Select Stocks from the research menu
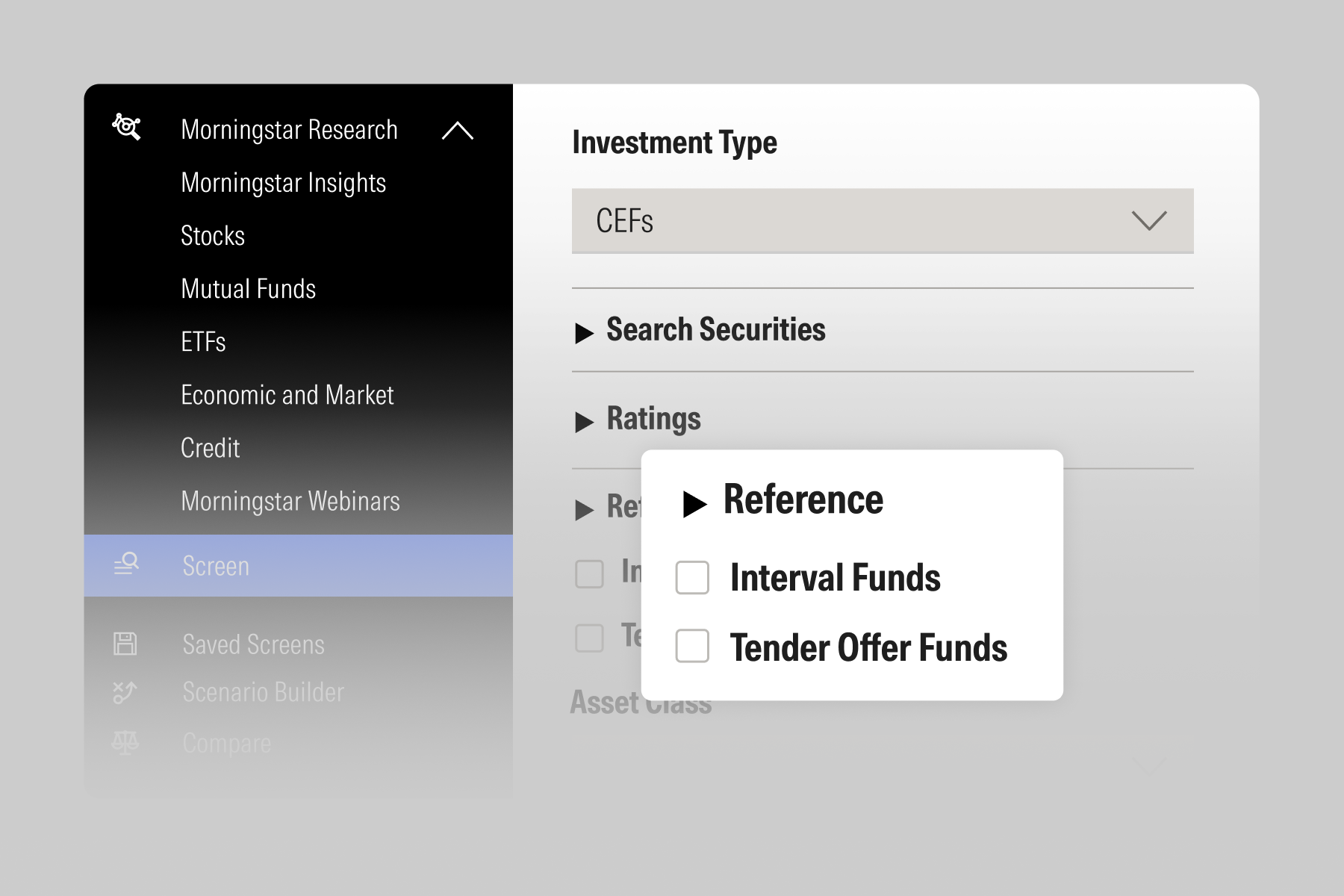The width and height of the screenshot is (1344, 896). [213, 236]
